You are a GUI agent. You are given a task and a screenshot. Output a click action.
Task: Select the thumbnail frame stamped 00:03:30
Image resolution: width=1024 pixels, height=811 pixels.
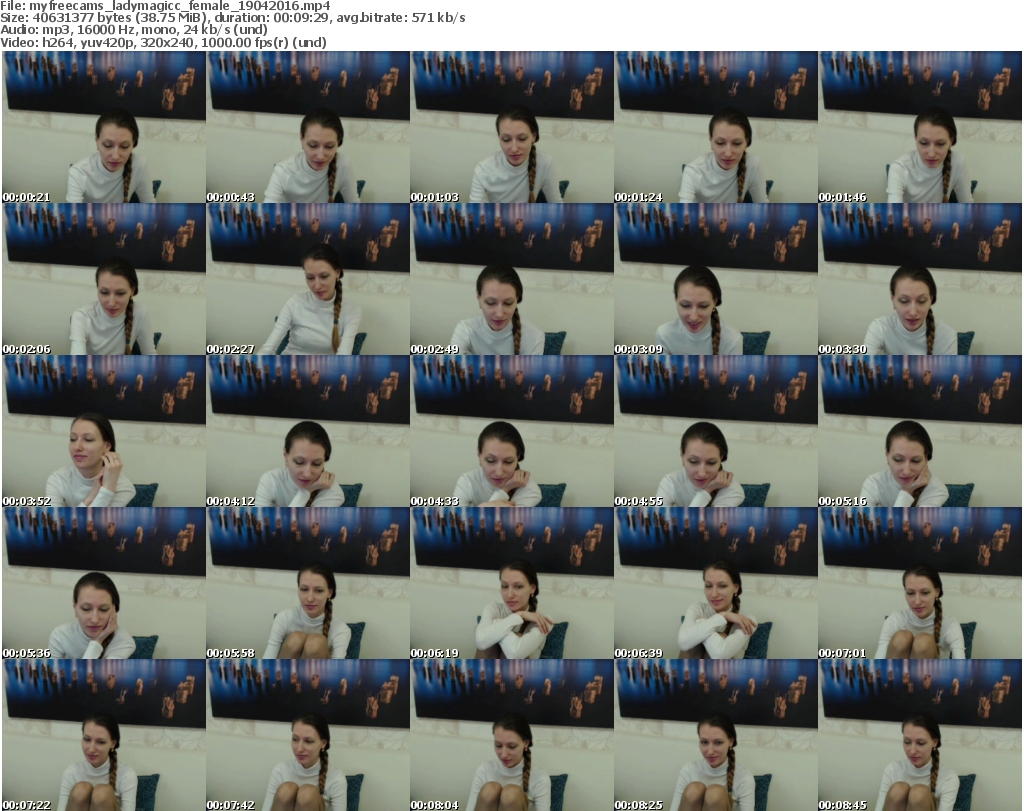click(920, 279)
